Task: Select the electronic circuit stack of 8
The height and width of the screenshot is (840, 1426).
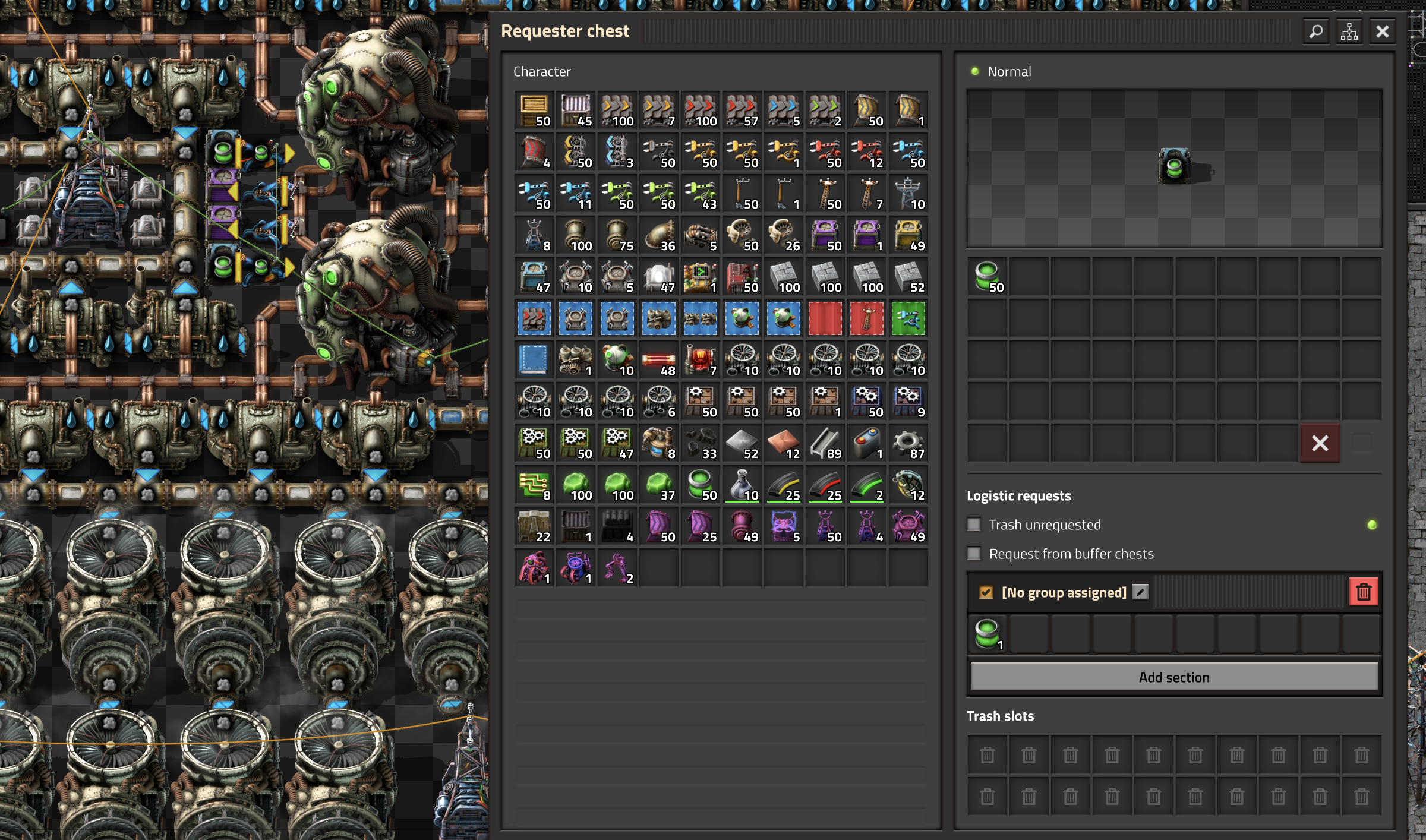Action: point(534,485)
